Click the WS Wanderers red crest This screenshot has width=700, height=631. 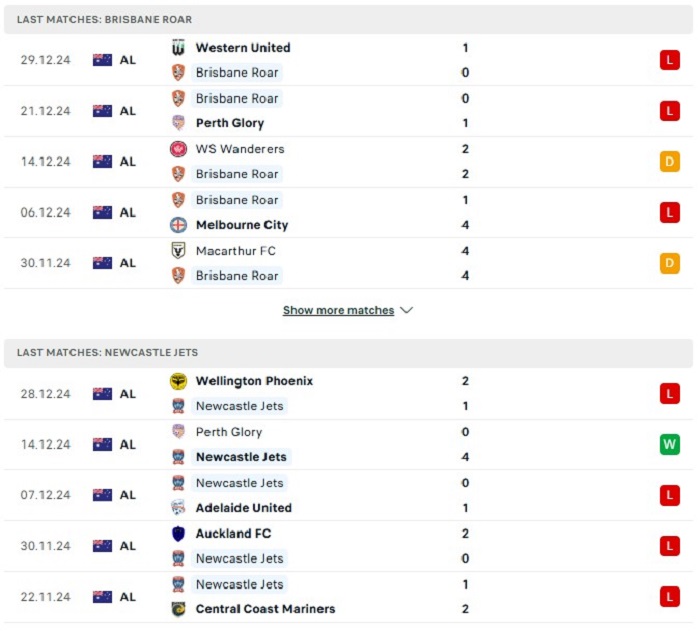(x=178, y=149)
